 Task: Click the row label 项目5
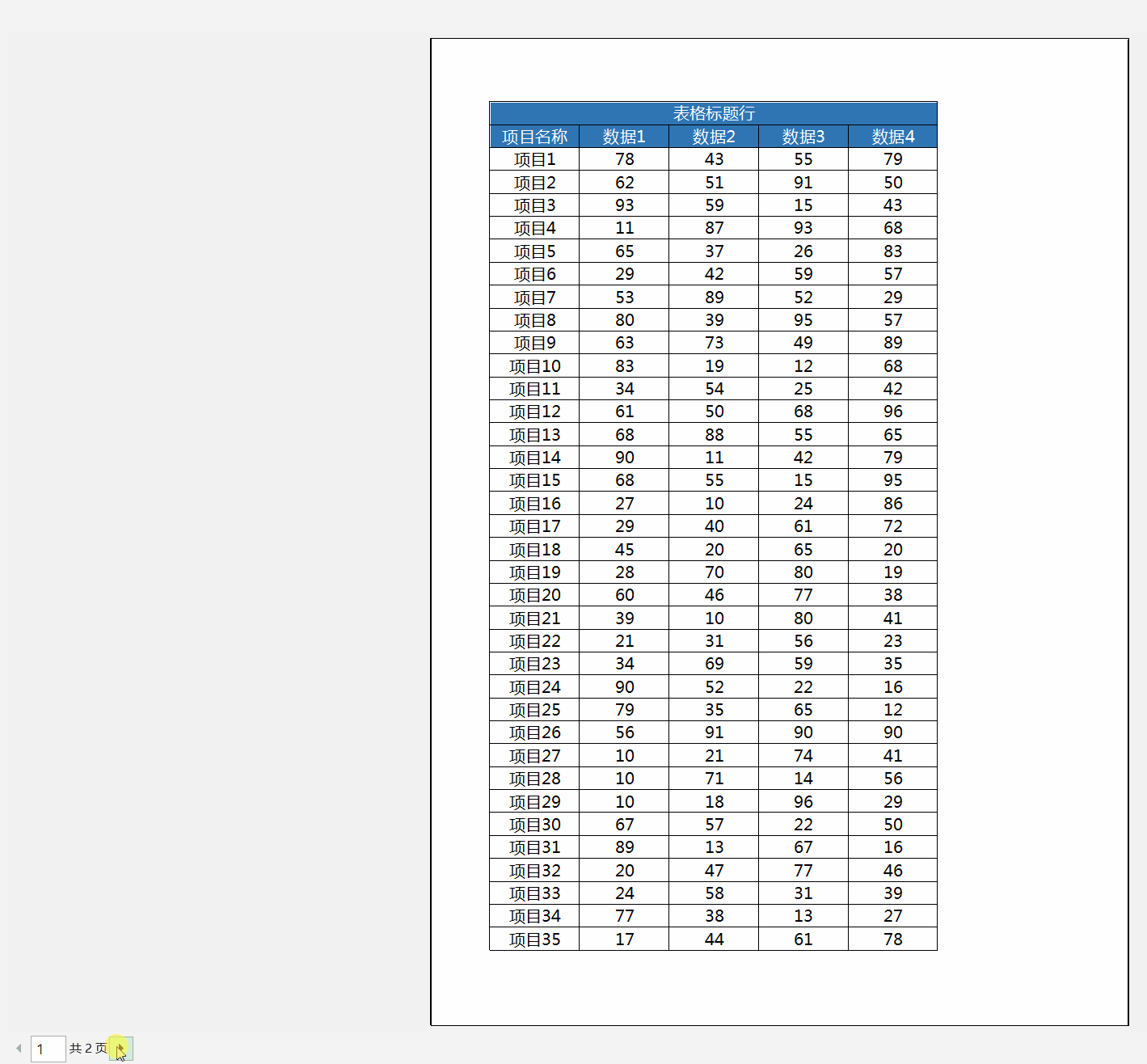535,251
